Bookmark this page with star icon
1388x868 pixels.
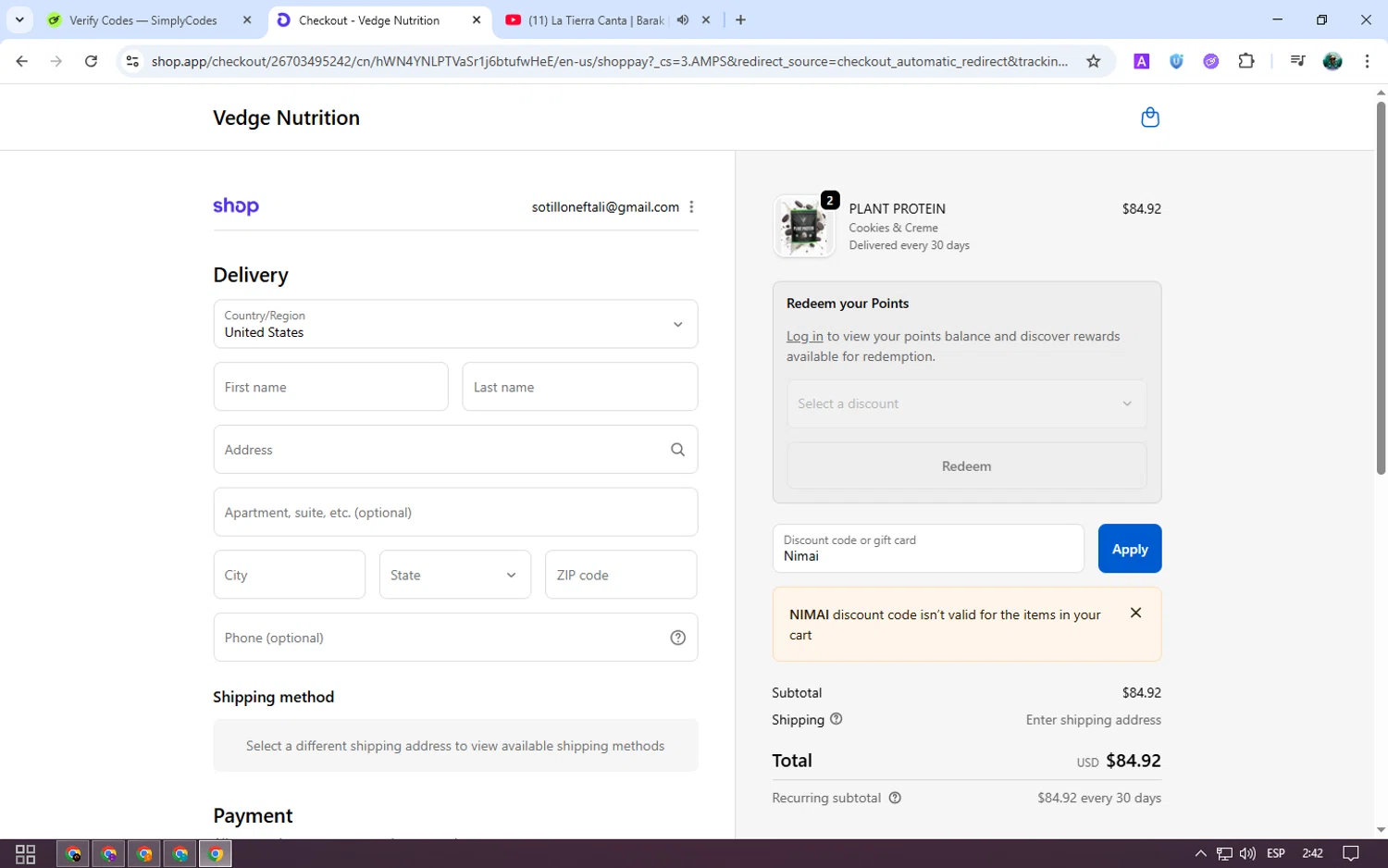coord(1094,61)
